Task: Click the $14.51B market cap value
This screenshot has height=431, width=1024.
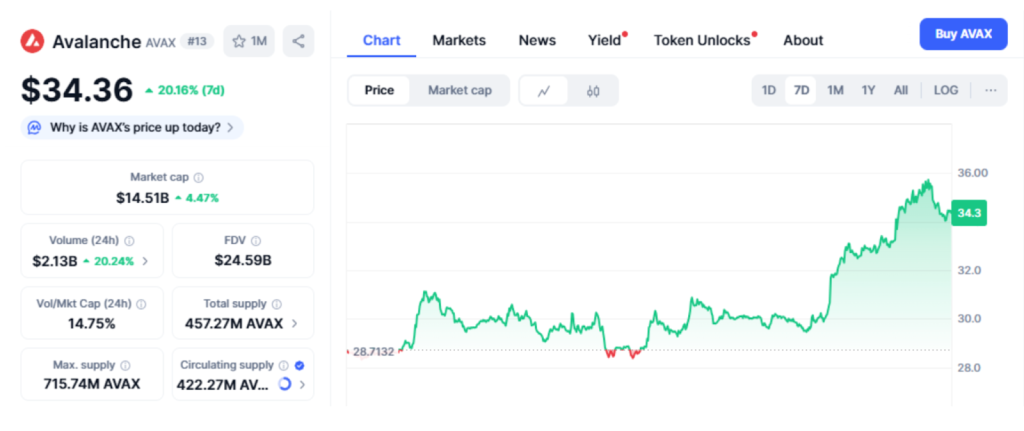Action: (x=142, y=198)
